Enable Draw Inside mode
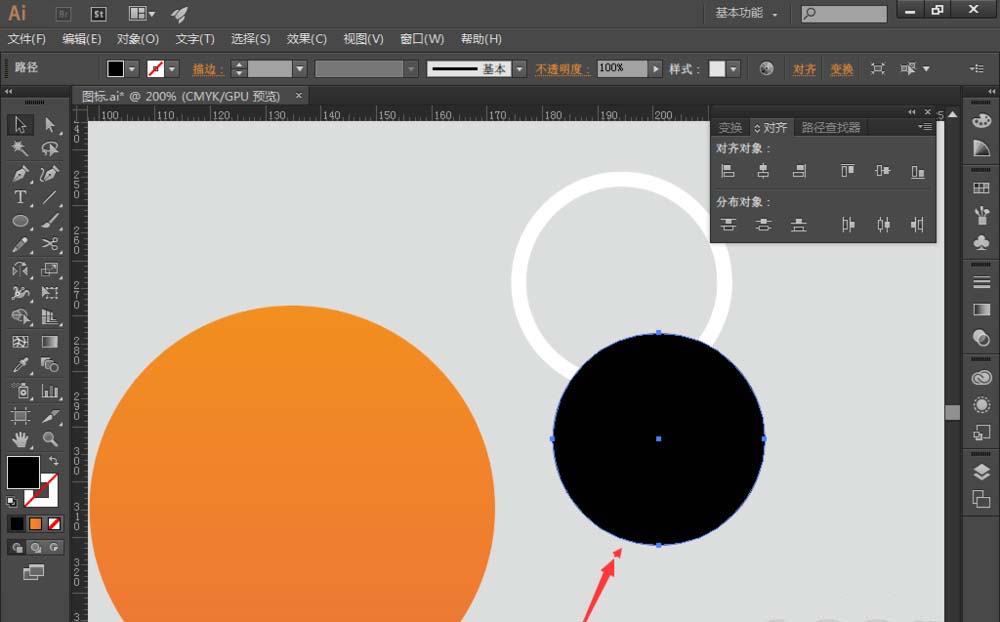The image size is (1000, 622). [x=54, y=547]
